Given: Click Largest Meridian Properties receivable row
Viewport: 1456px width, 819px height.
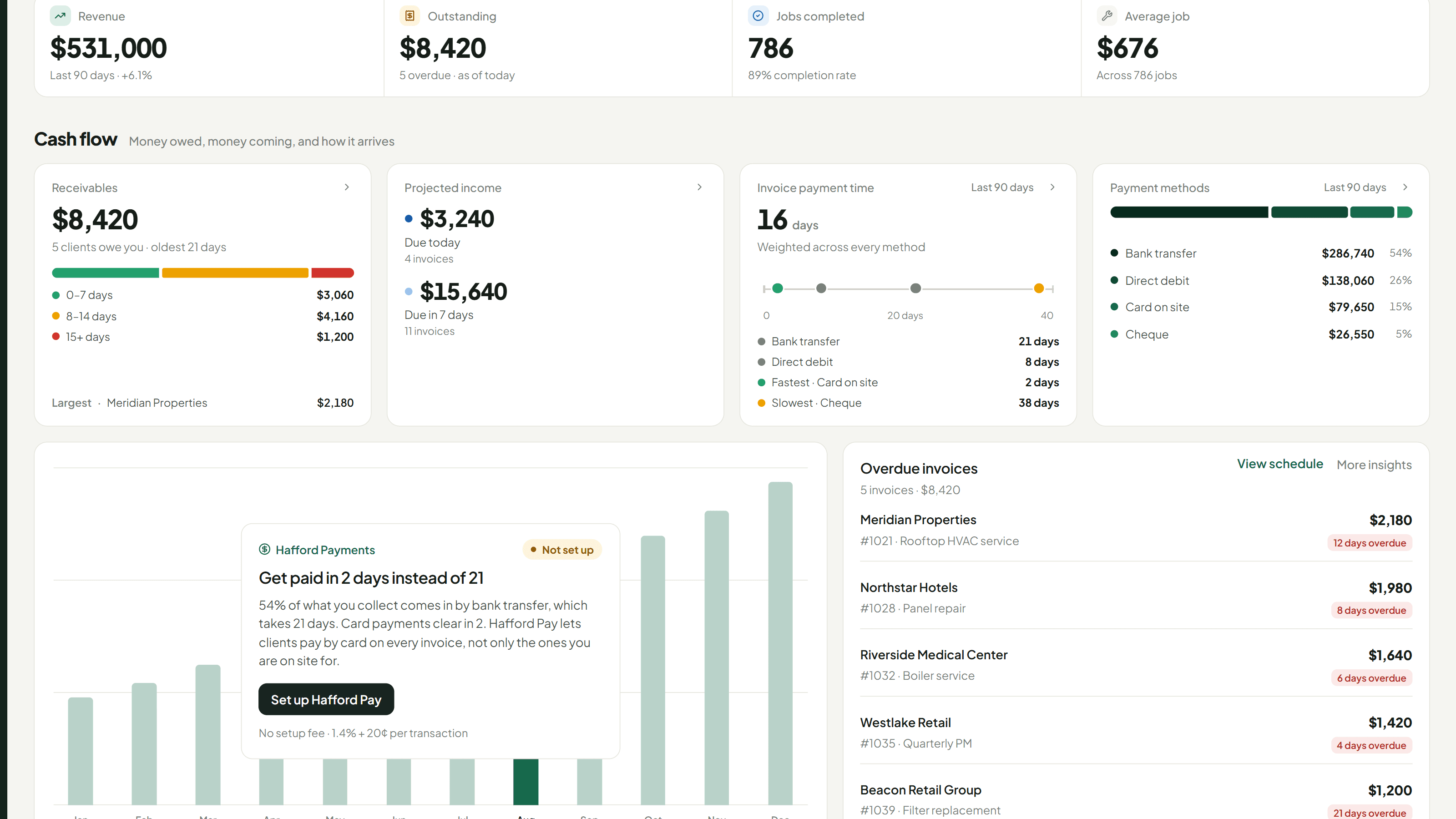Looking at the screenshot, I should point(202,402).
